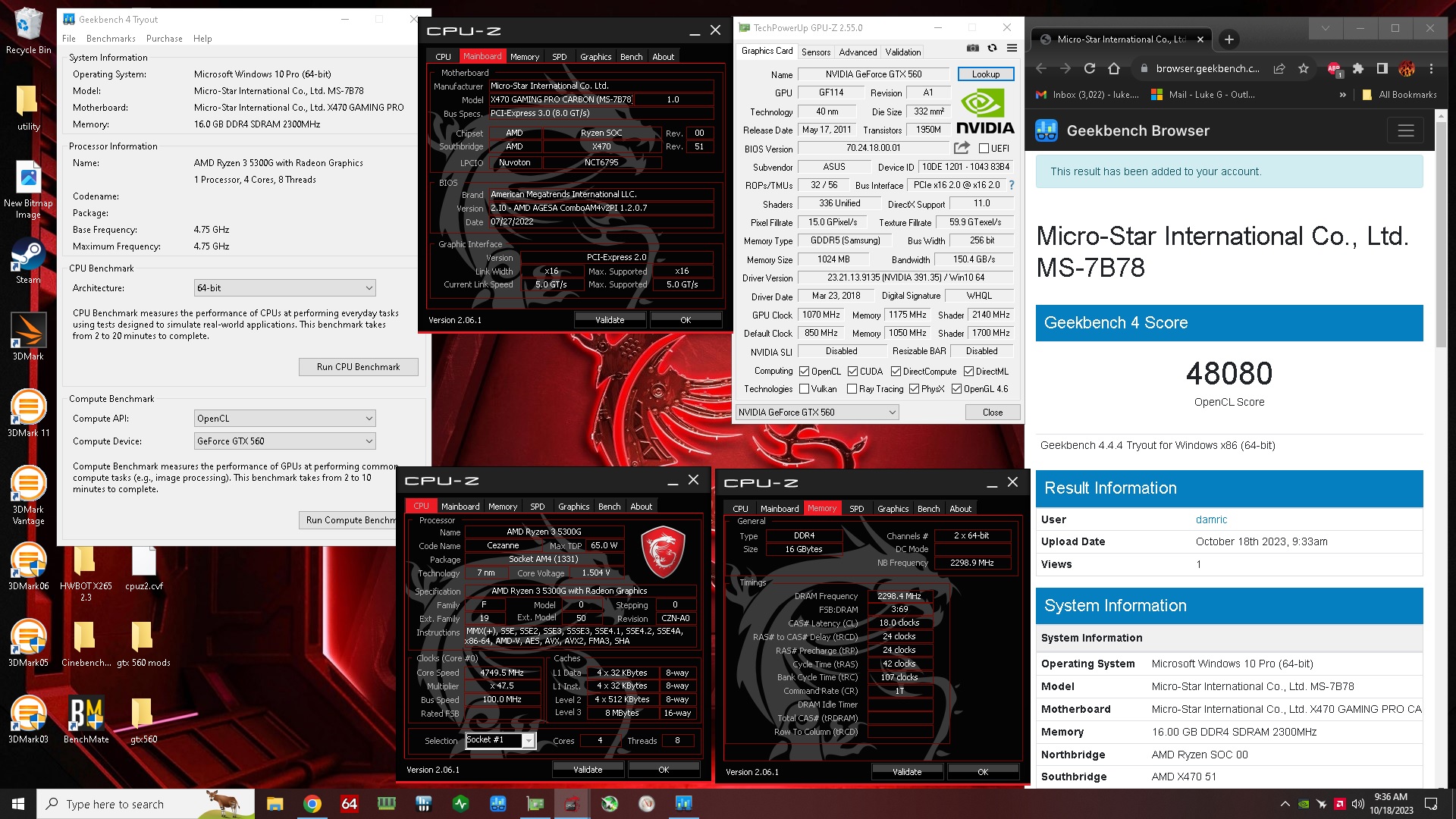Expand the Compute API OpenCL dropdown
The width and height of the screenshot is (1456, 819).
tap(285, 419)
